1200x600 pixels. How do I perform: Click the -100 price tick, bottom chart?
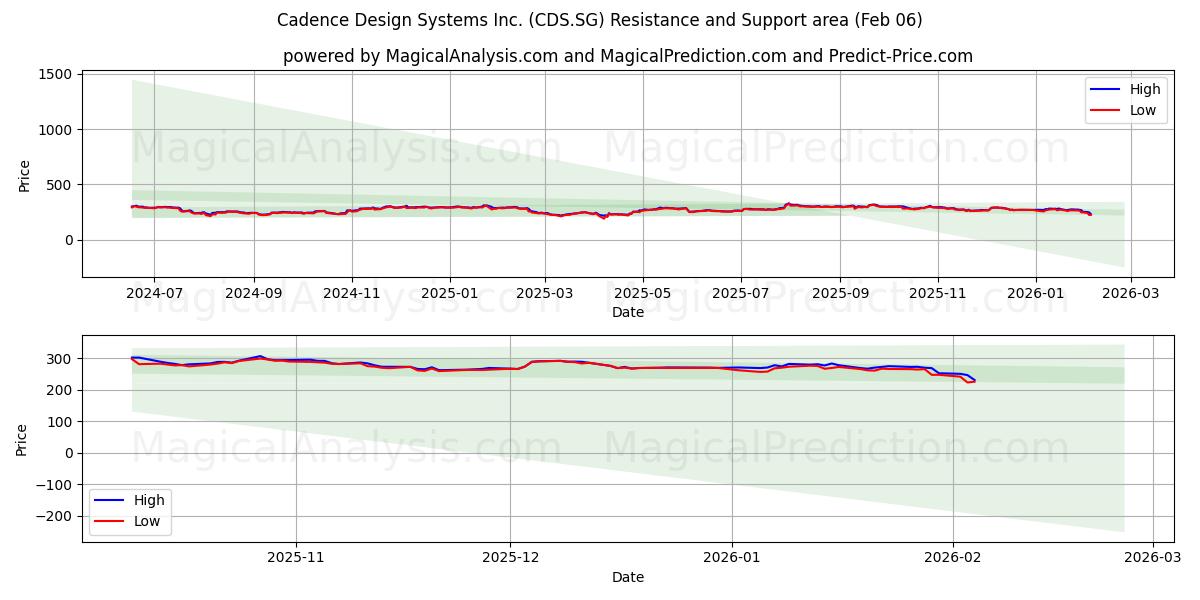click(x=54, y=485)
